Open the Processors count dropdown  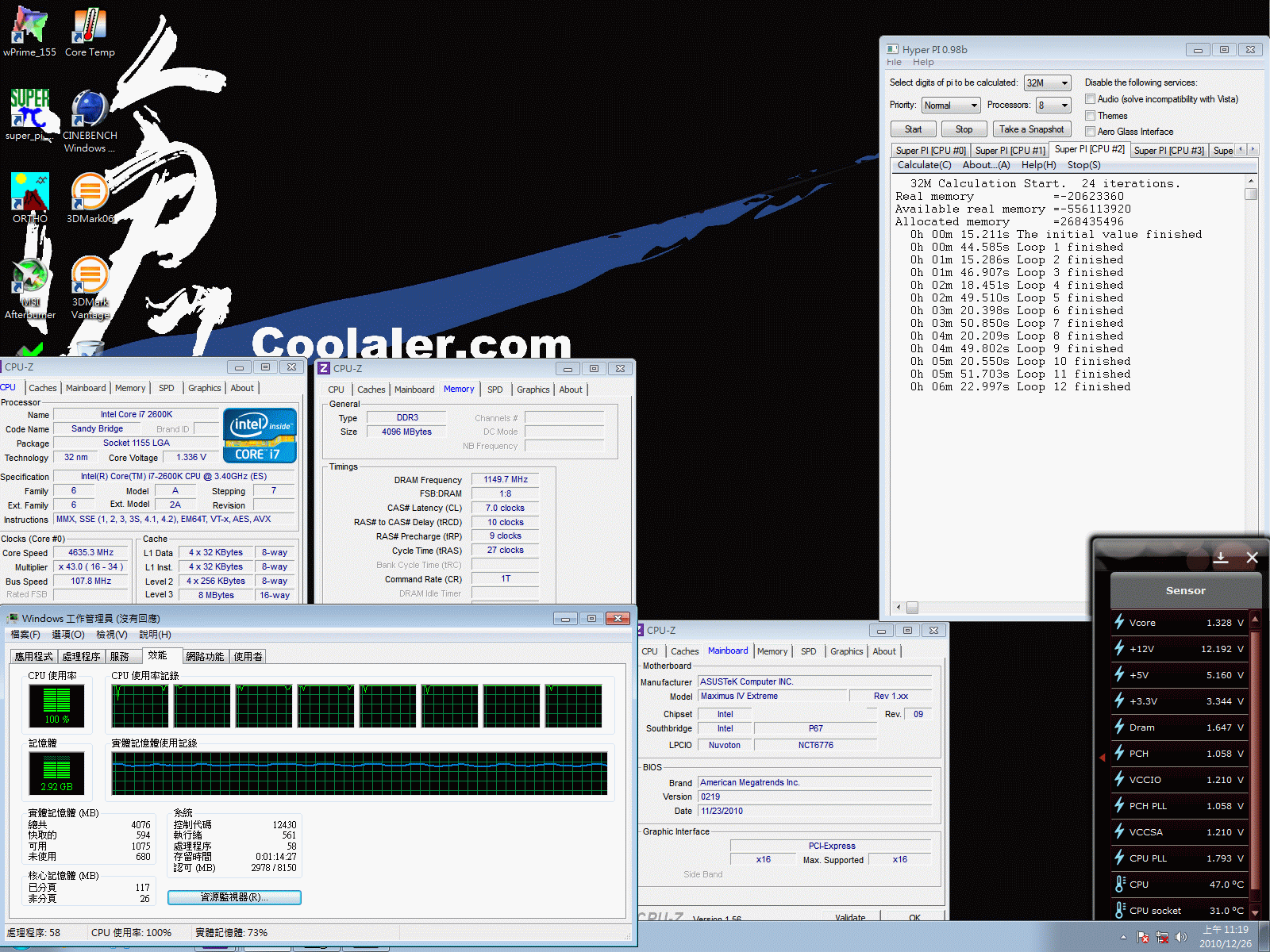[x=1053, y=105]
